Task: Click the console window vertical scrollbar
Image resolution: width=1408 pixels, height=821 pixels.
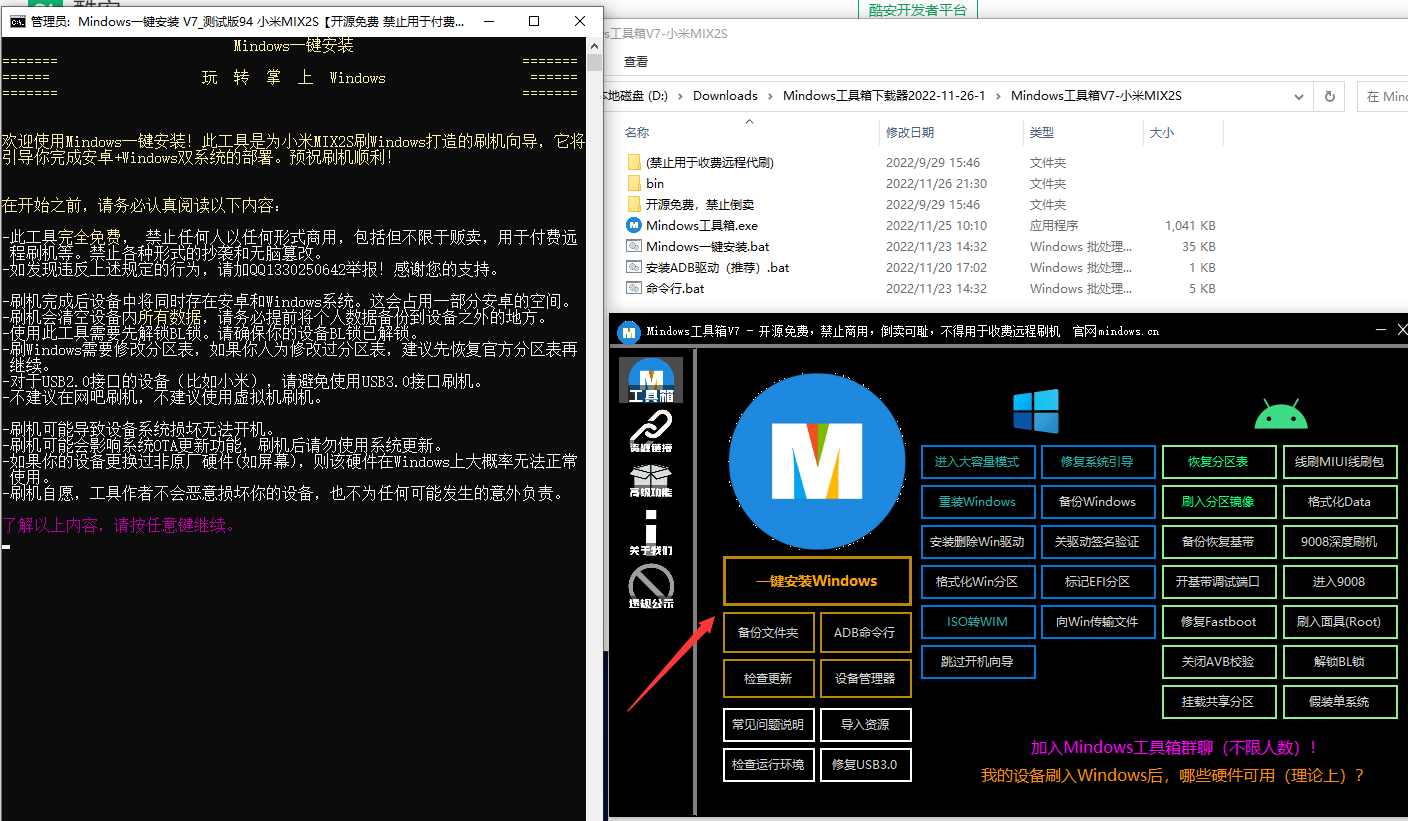Action: pos(594,430)
